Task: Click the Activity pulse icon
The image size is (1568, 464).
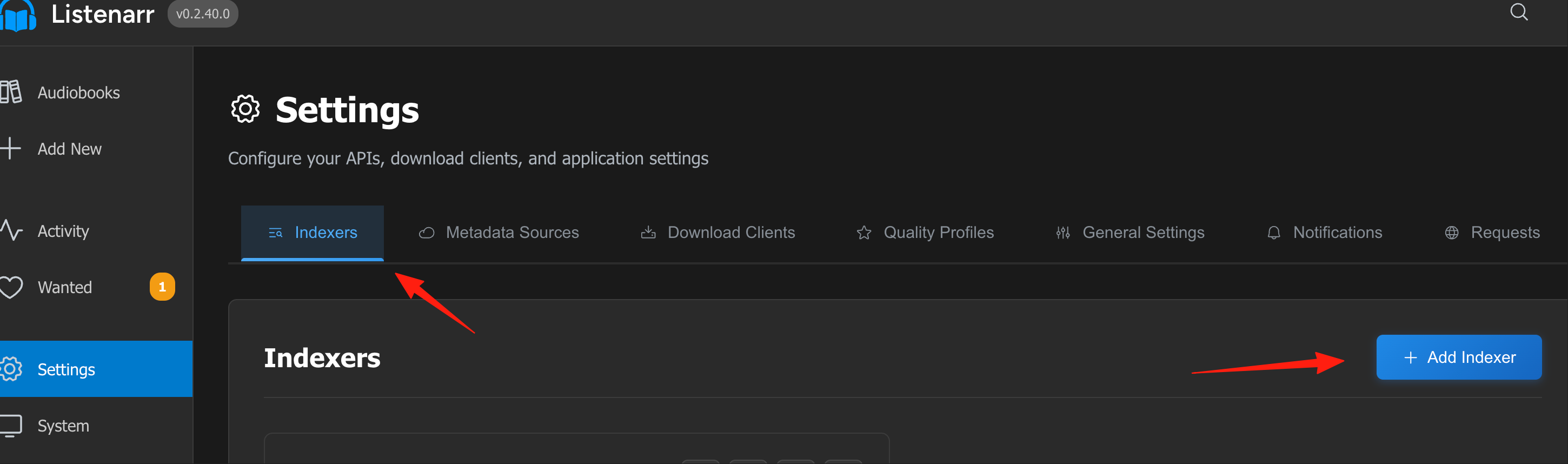Action: pos(11,230)
